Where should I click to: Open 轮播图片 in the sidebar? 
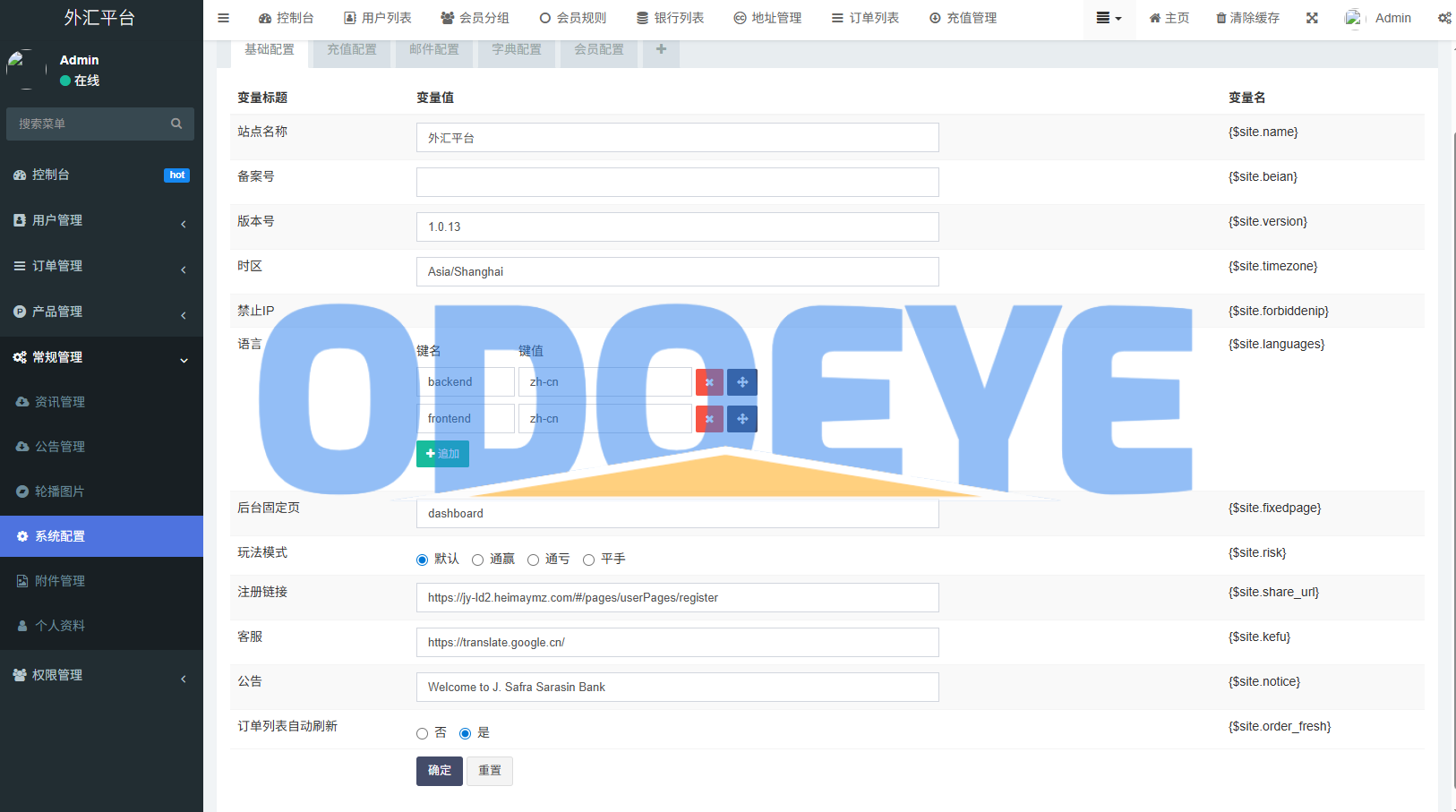point(60,491)
